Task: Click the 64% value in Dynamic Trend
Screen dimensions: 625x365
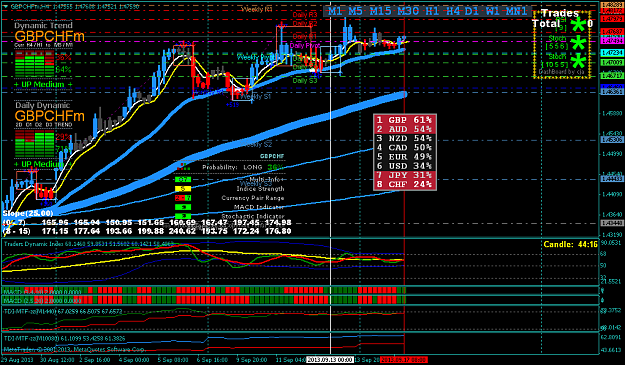Action: [63, 70]
